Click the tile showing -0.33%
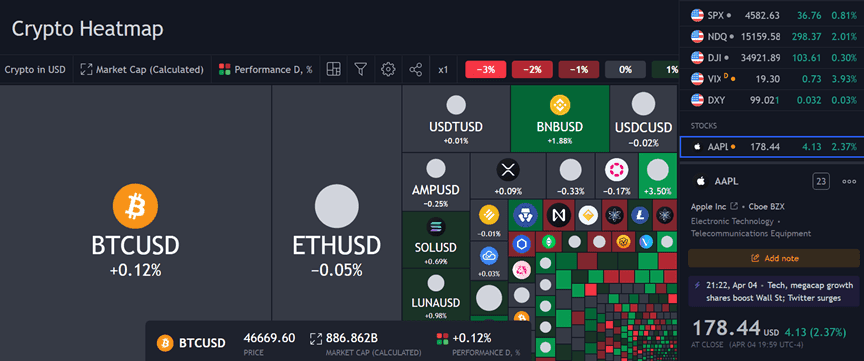Viewport: 864px width, 361px height. (x=570, y=175)
